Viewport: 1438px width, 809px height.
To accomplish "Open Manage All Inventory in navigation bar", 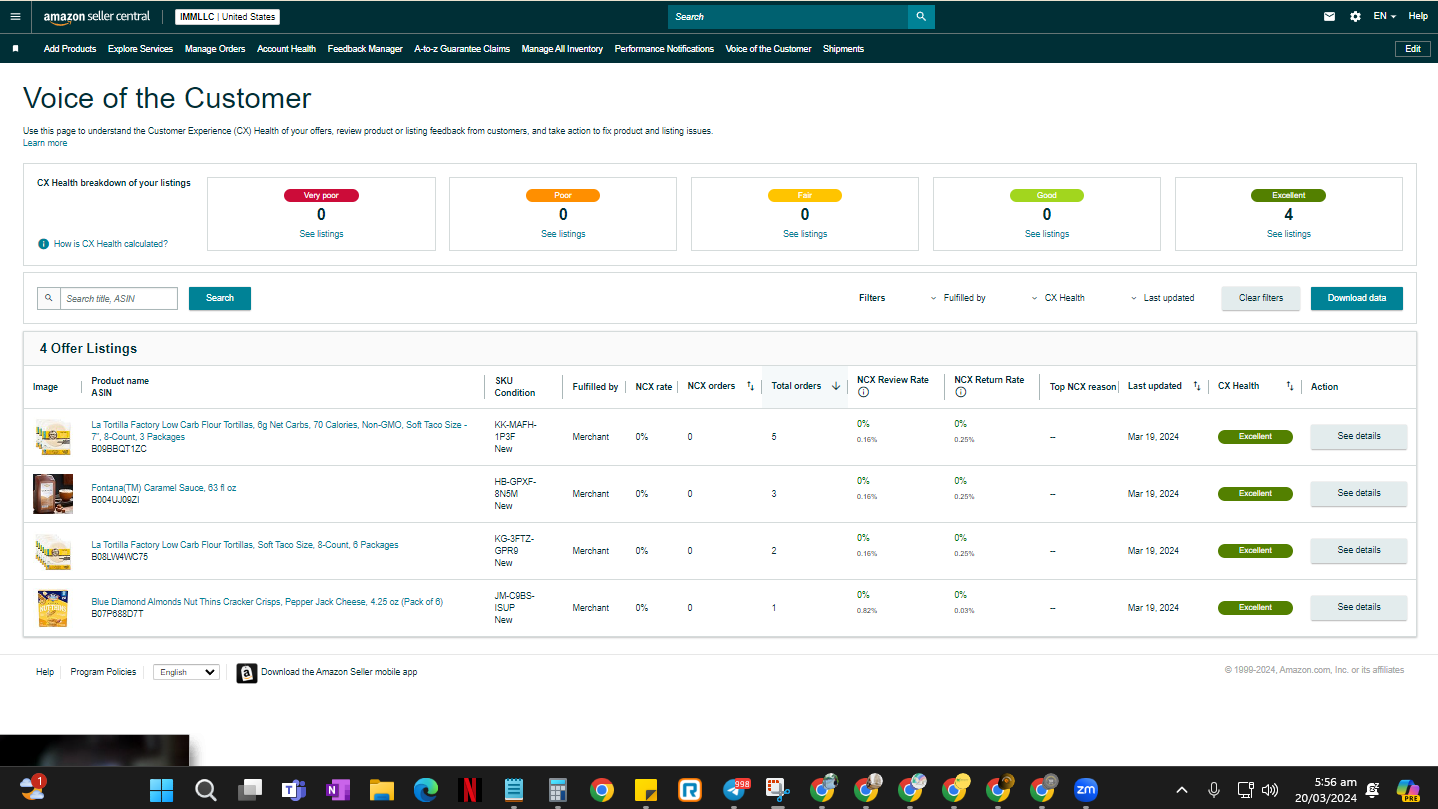I will coord(562,49).
